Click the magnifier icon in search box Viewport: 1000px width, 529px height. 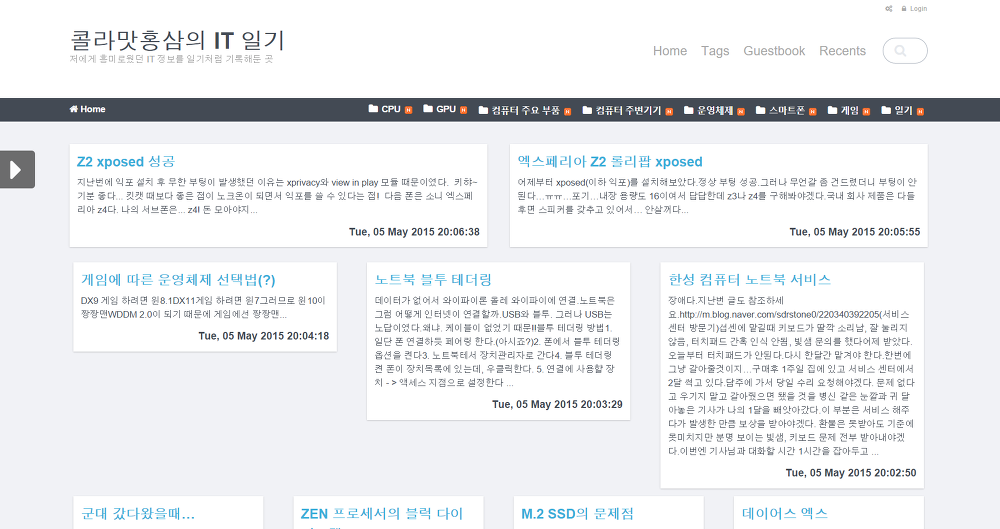click(x=901, y=51)
